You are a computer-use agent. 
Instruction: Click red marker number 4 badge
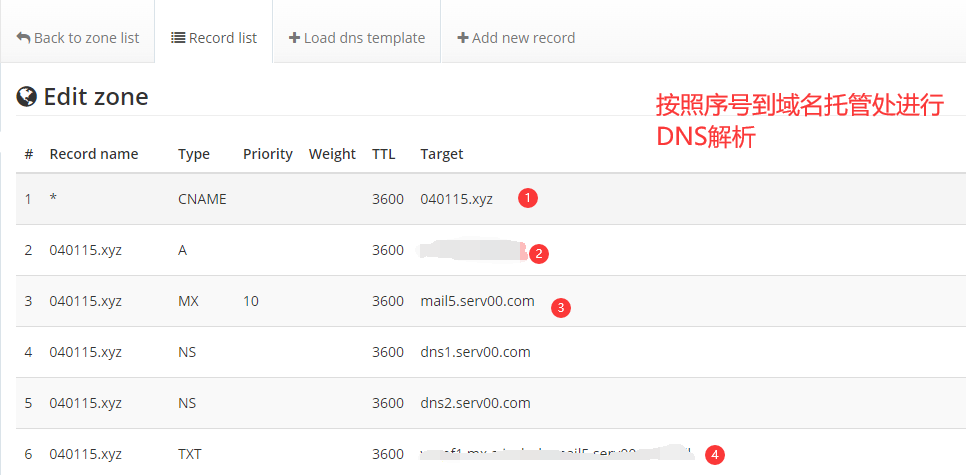point(714,455)
